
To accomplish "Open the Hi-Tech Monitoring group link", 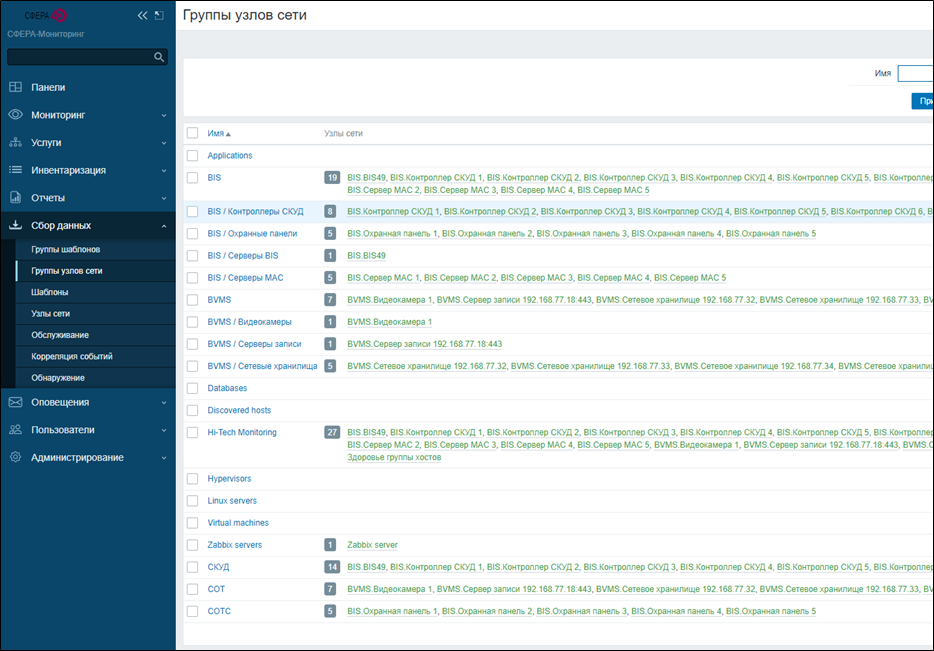I will 242,433.
